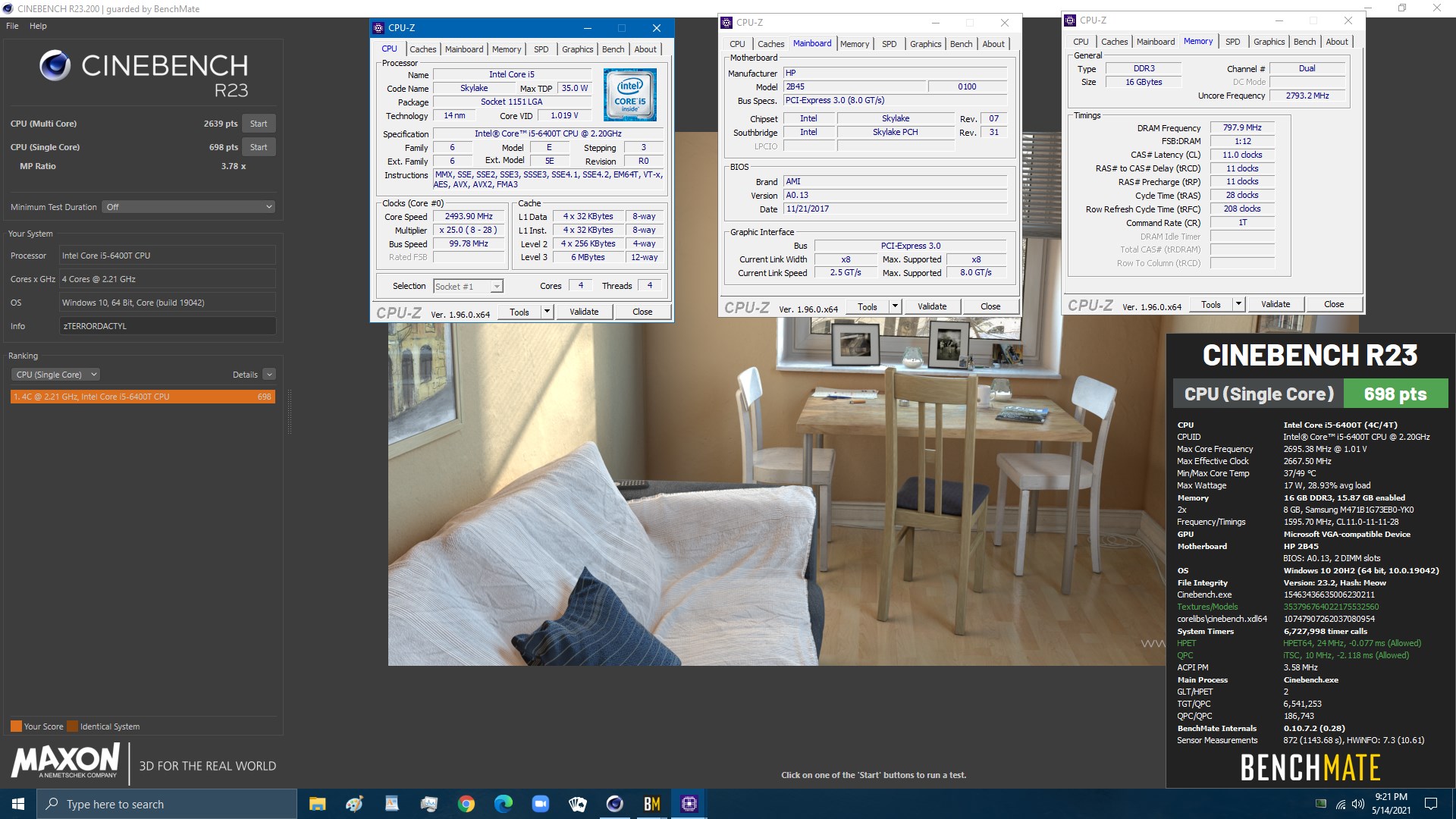Open Windows Start menu
The image size is (1456, 819).
pyautogui.click(x=18, y=804)
